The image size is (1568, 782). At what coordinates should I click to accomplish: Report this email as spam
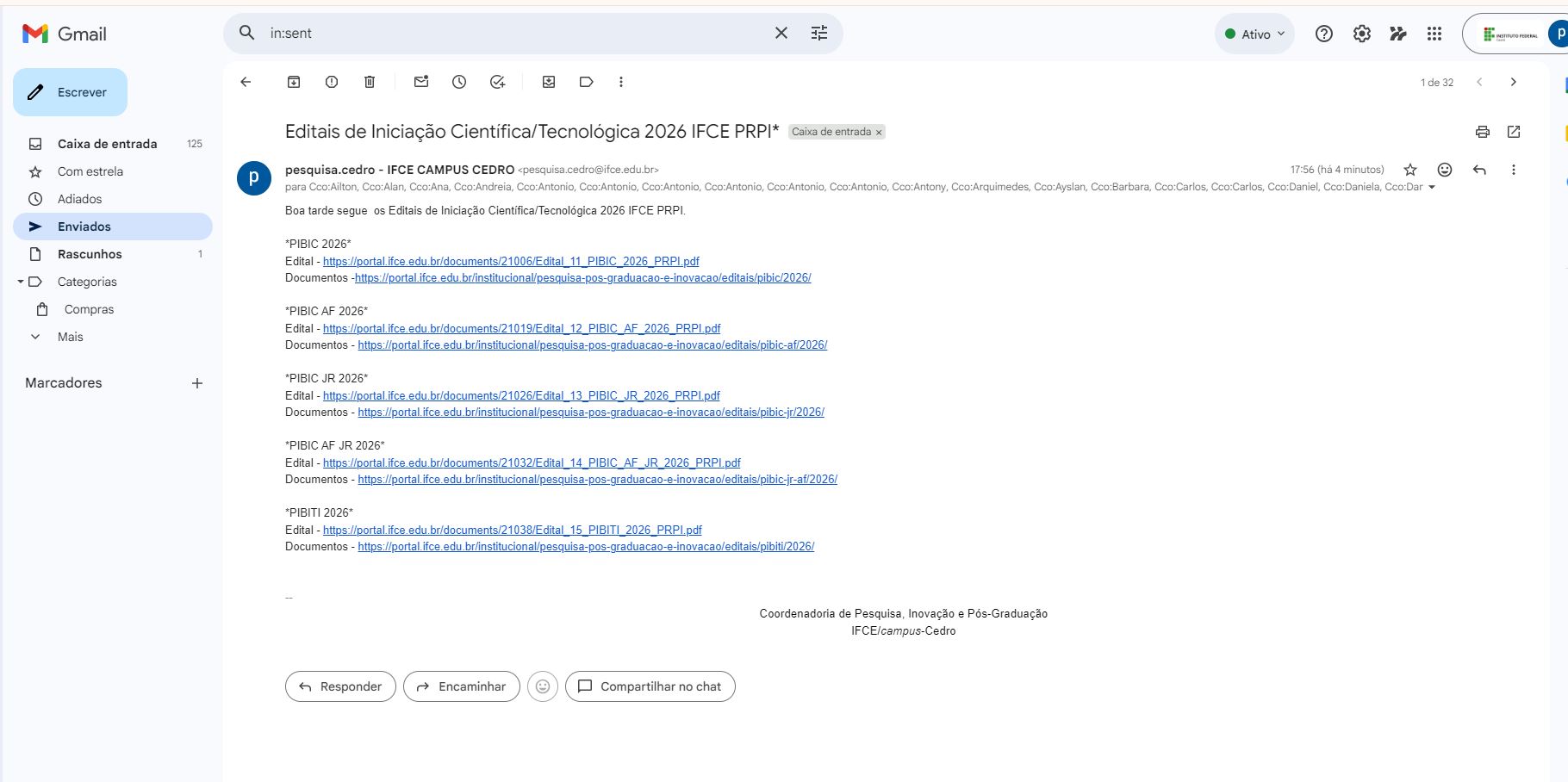coord(332,82)
